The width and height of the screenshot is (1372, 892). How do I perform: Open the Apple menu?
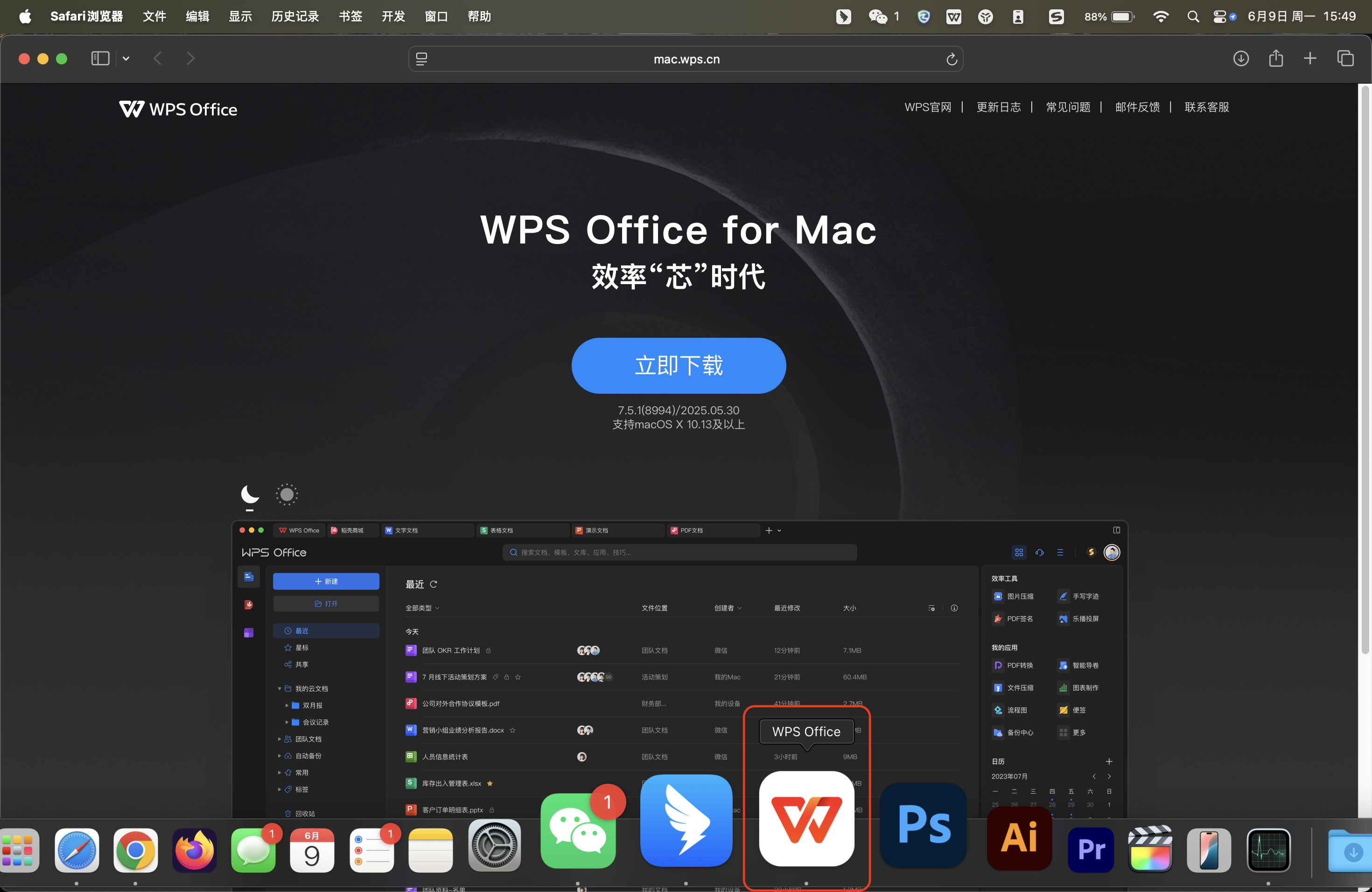[25, 16]
